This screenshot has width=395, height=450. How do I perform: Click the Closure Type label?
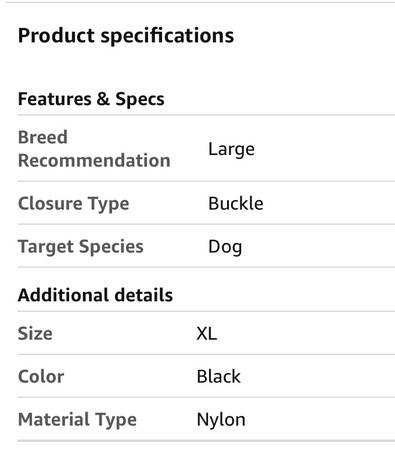pos(74,204)
